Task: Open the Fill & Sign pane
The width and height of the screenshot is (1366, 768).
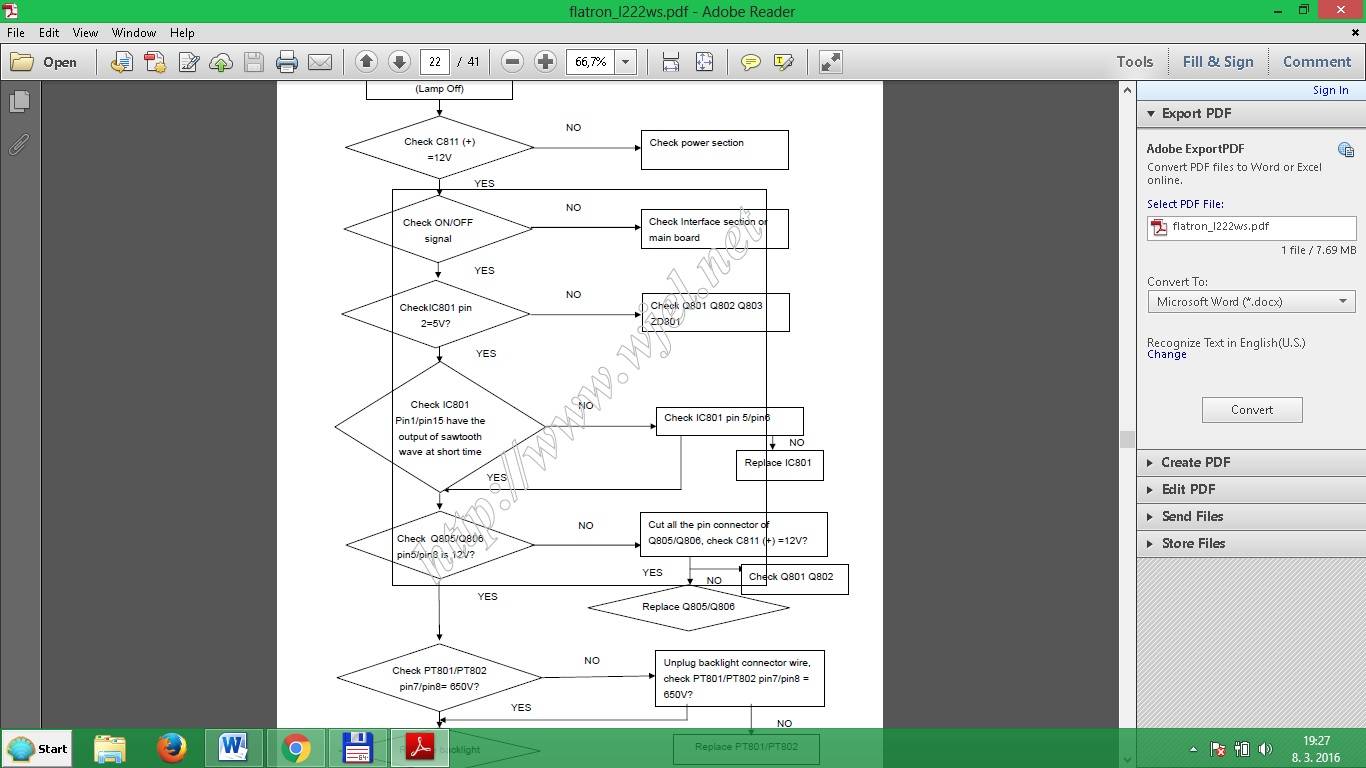Action: tap(1218, 62)
